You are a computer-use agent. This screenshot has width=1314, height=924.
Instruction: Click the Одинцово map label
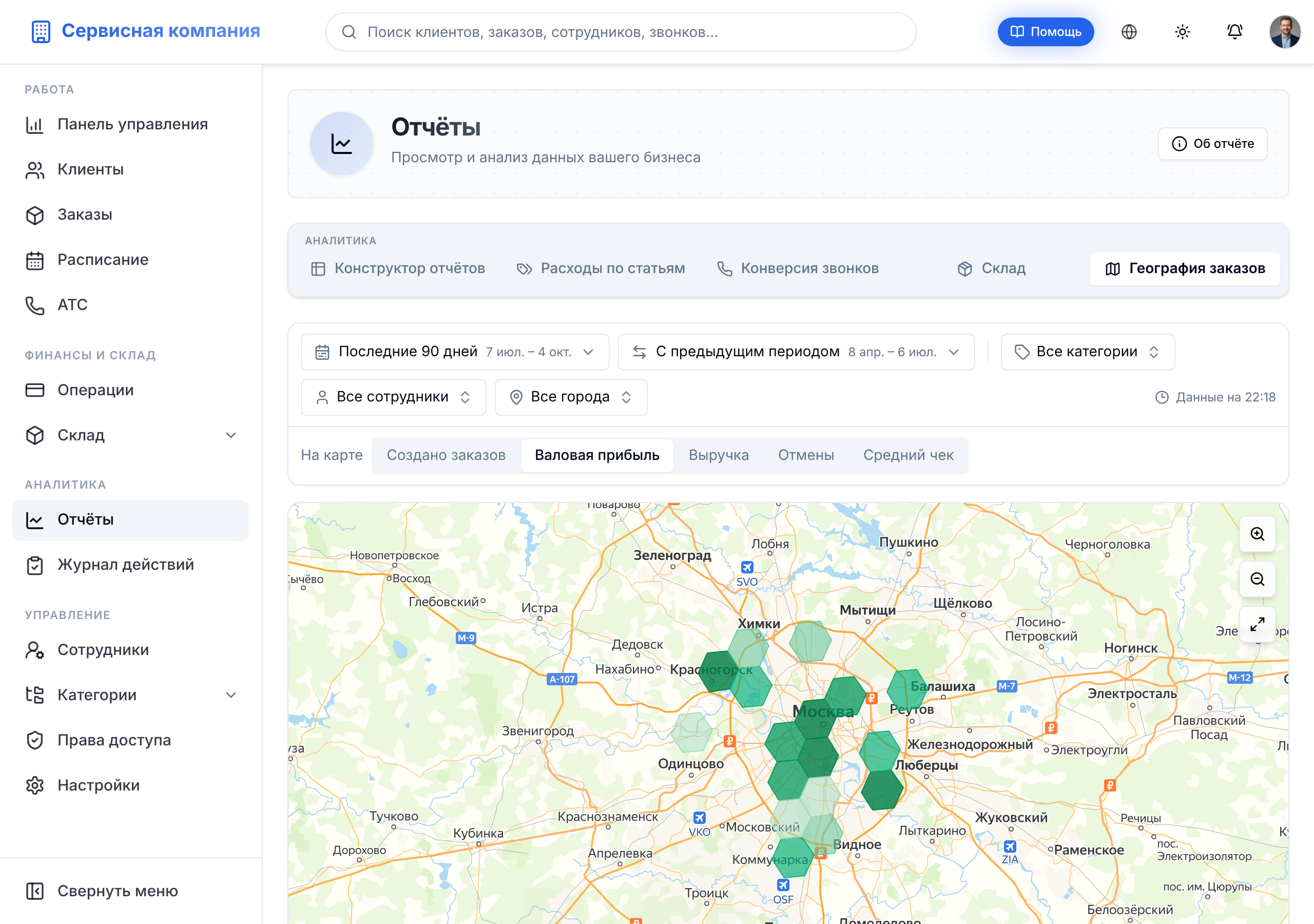click(x=690, y=764)
